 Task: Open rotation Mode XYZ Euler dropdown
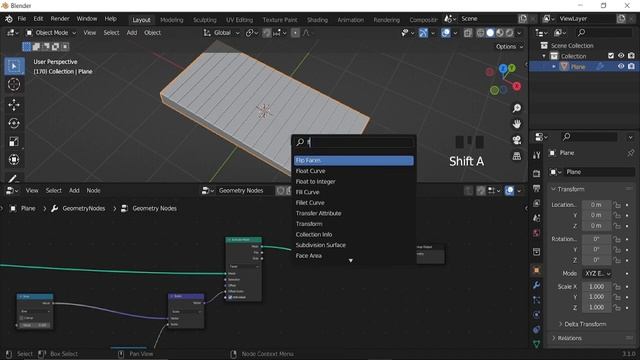pyautogui.click(x=596, y=273)
